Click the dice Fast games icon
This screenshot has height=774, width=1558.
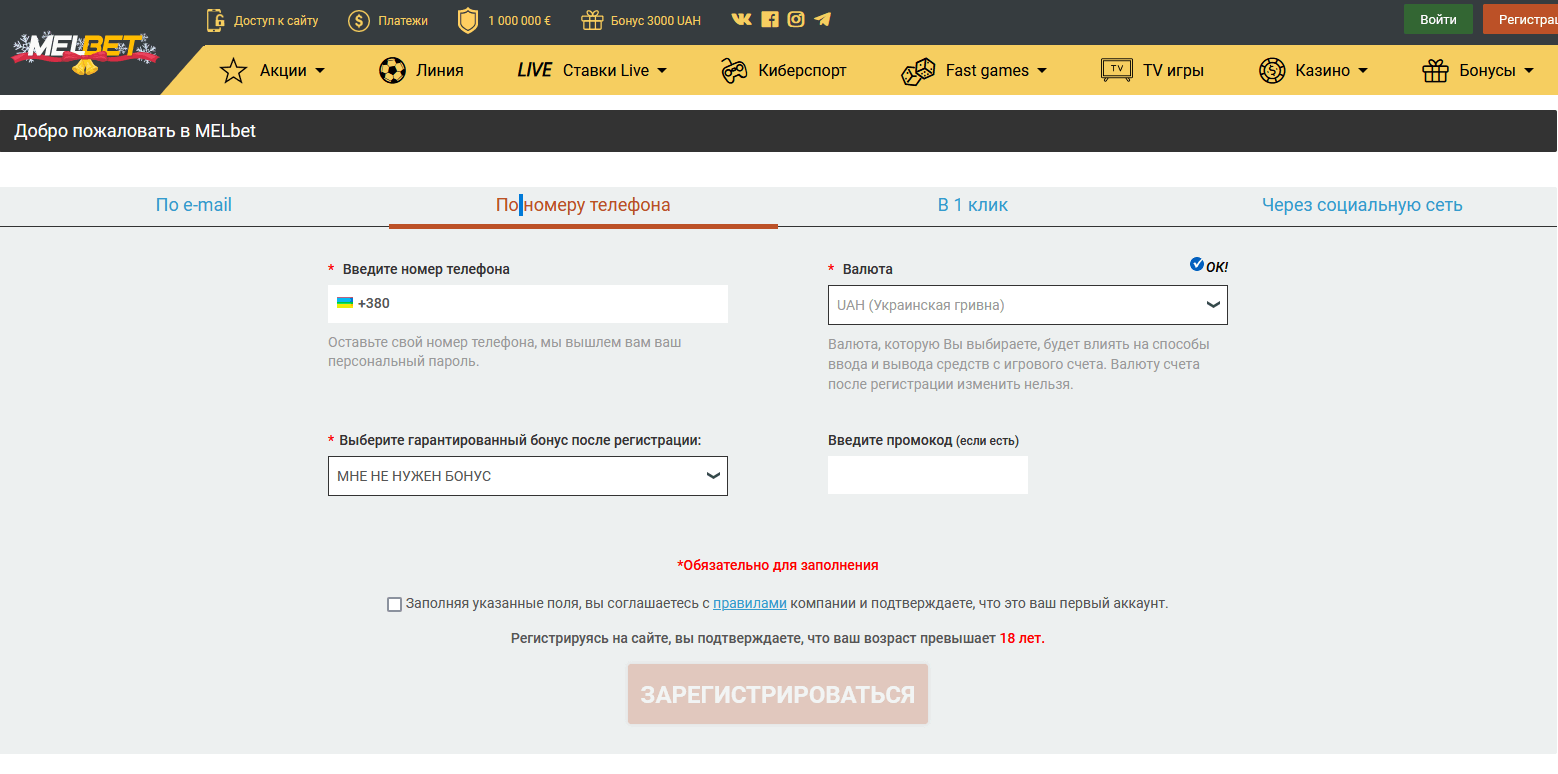(918, 71)
